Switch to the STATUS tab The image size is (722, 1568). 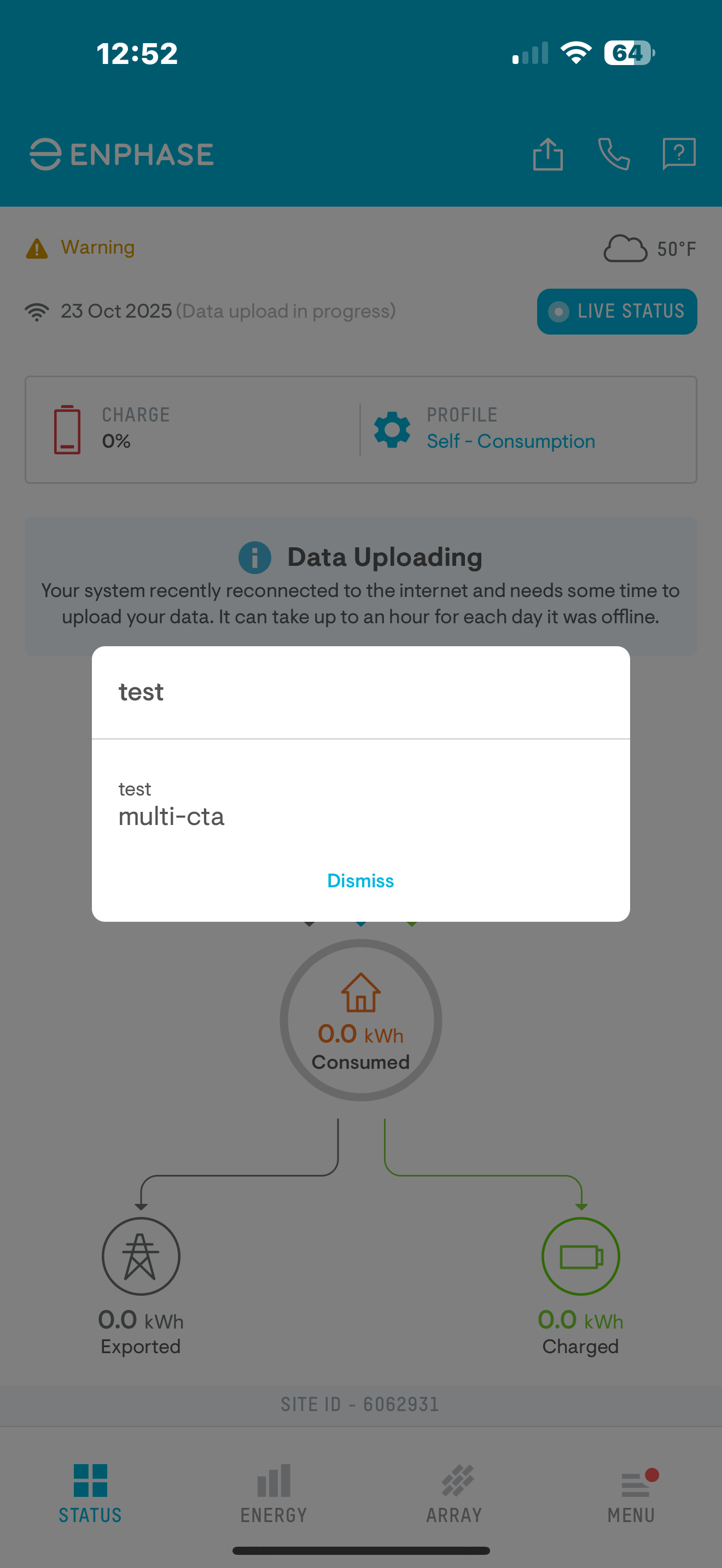coord(90,1493)
